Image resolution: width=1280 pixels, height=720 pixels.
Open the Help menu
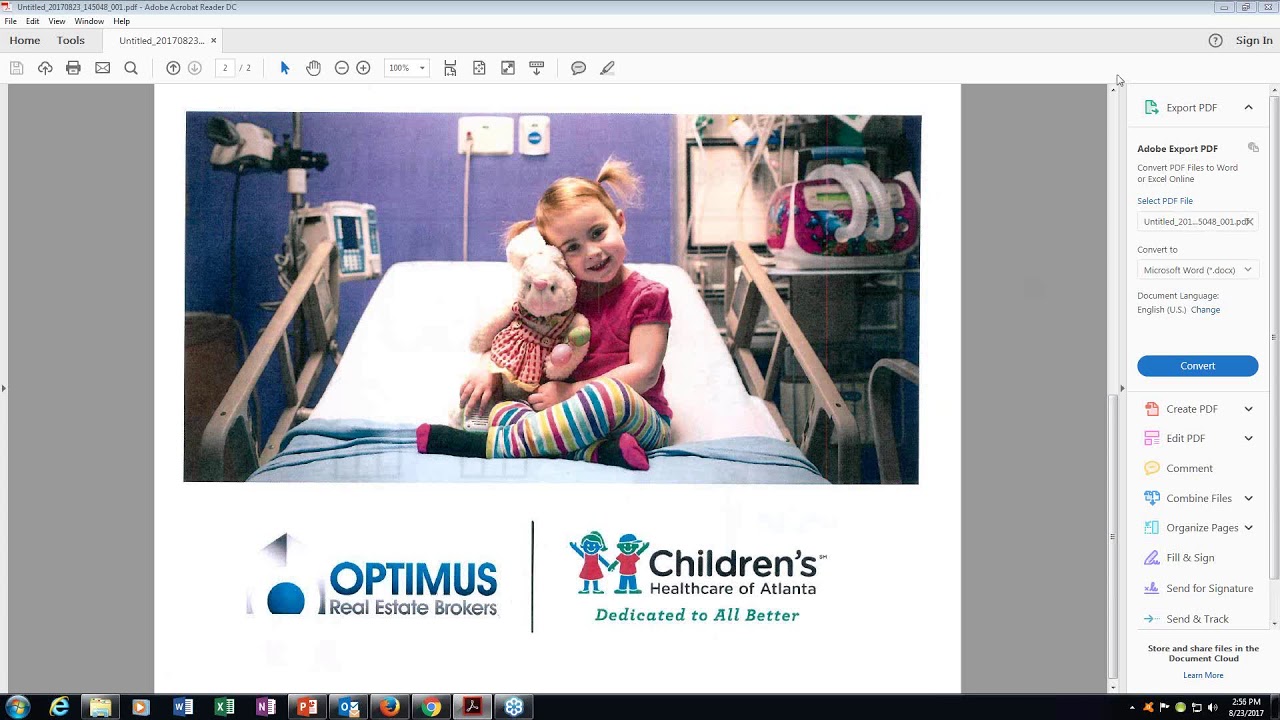coord(121,21)
